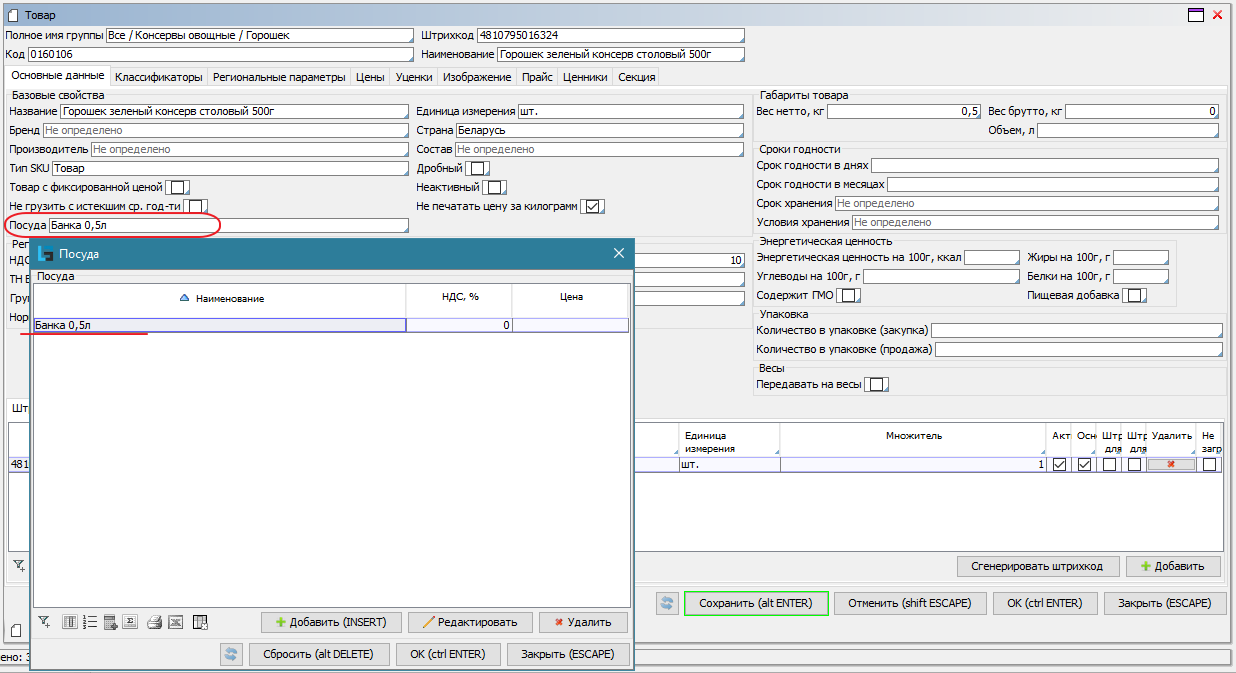This screenshot has height=673, width=1236.
Task: Click the print icon in Посуда dialog
Action: [154, 622]
